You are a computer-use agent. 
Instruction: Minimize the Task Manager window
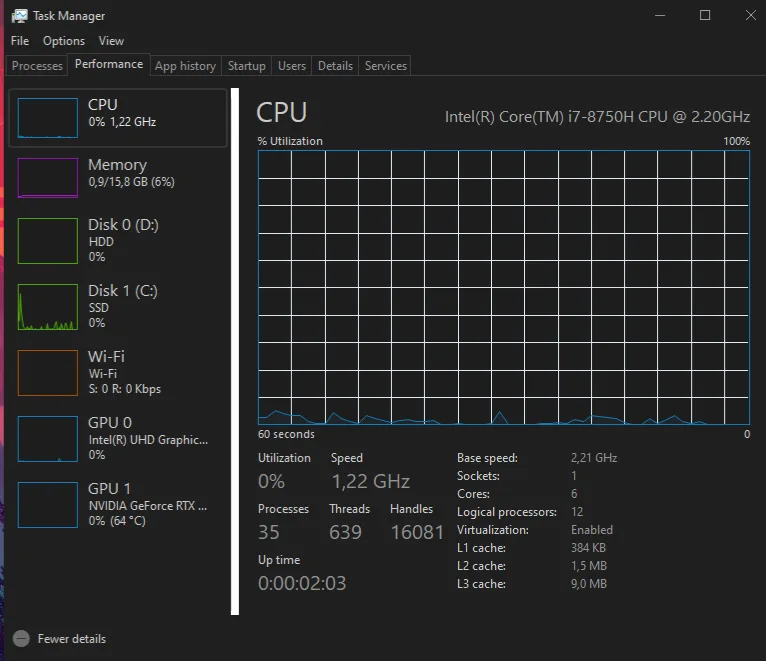[660, 16]
